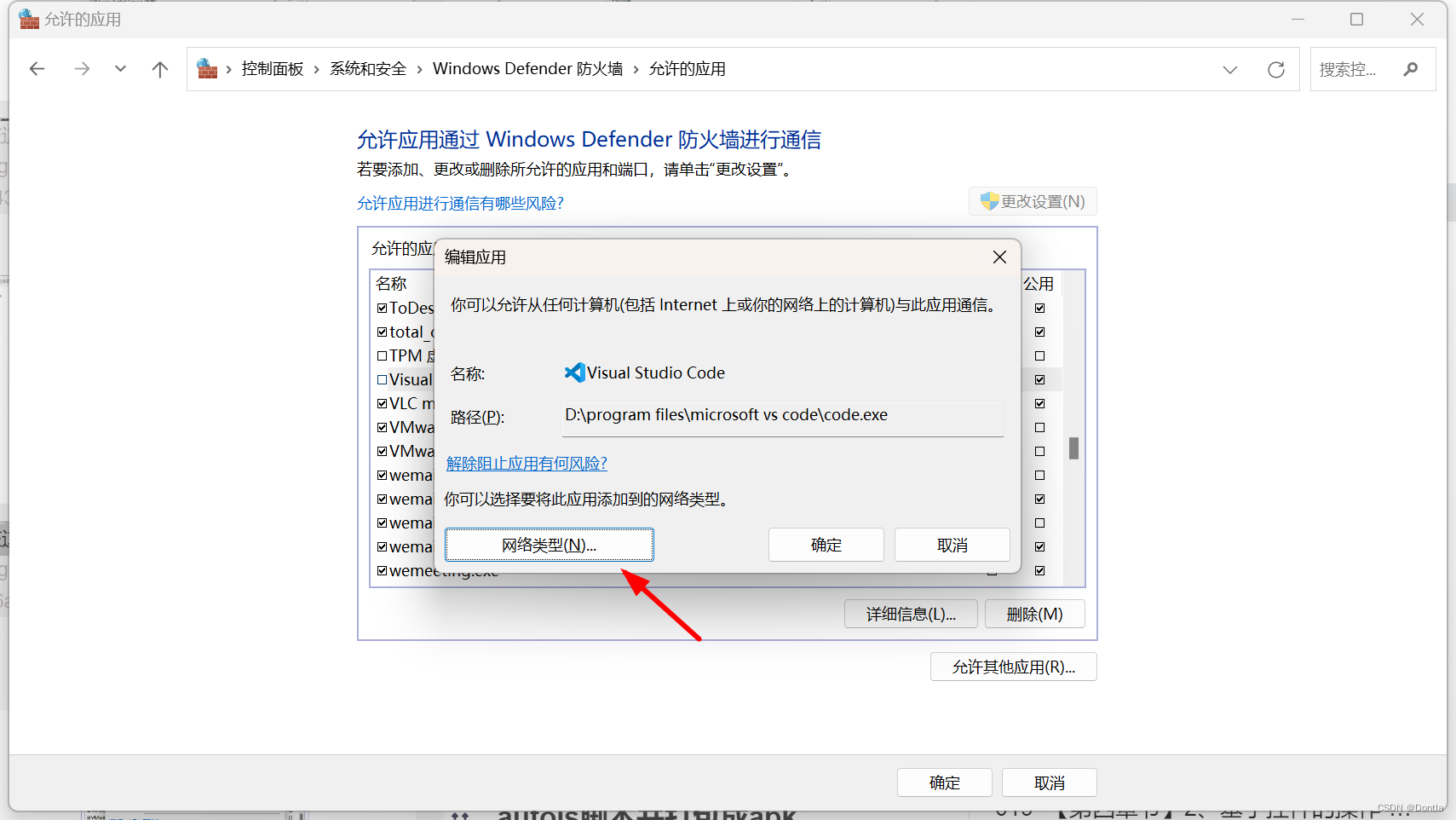The height and width of the screenshot is (820, 1456).
Task: Enable the Visual Studio Code list checkbox
Action: pyautogui.click(x=382, y=379)
